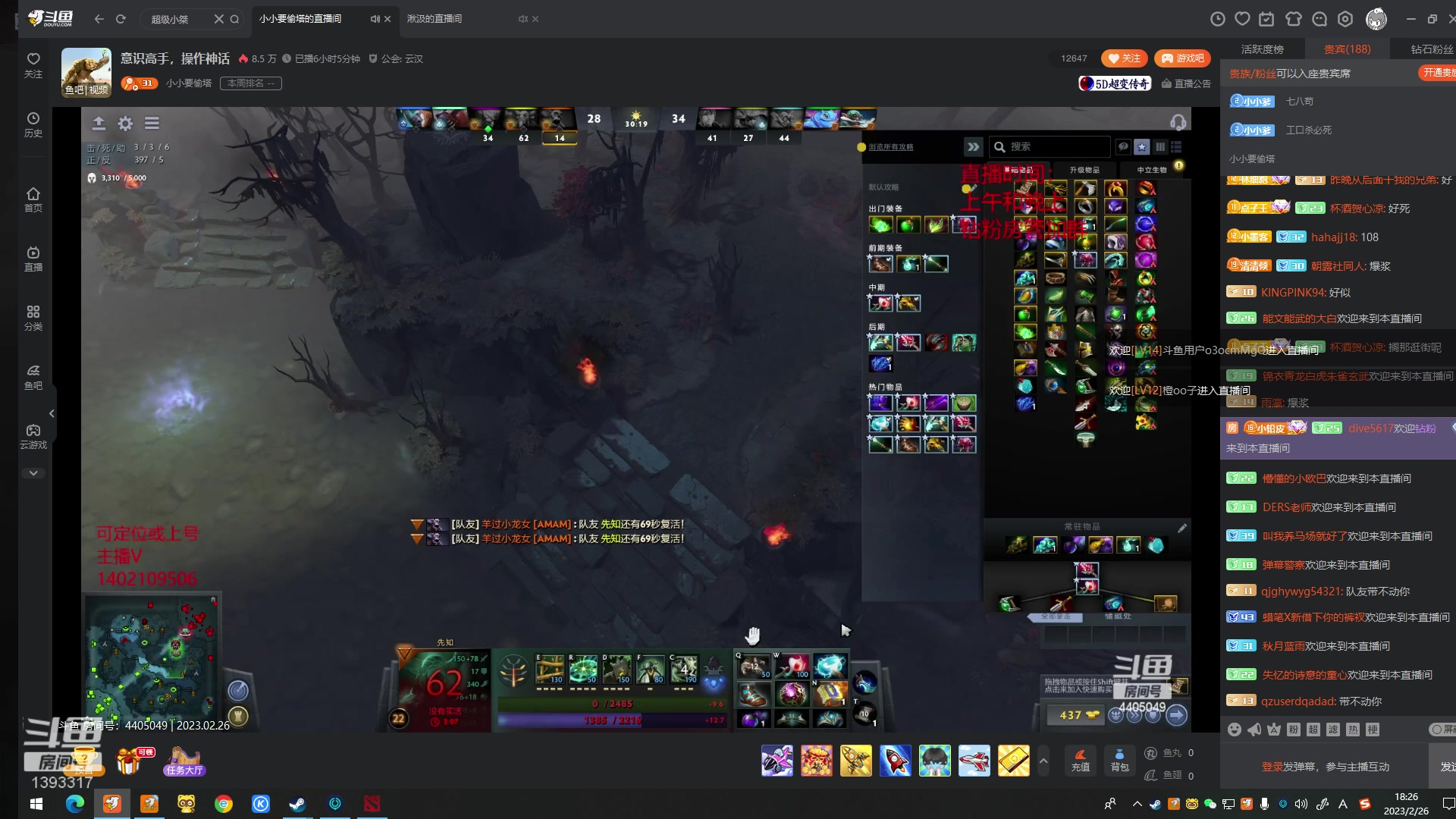The height and width of the screenshot is (819, 1456).
Task: Close the 湫汲的直播间 tab
Action: tap(535, 19)
